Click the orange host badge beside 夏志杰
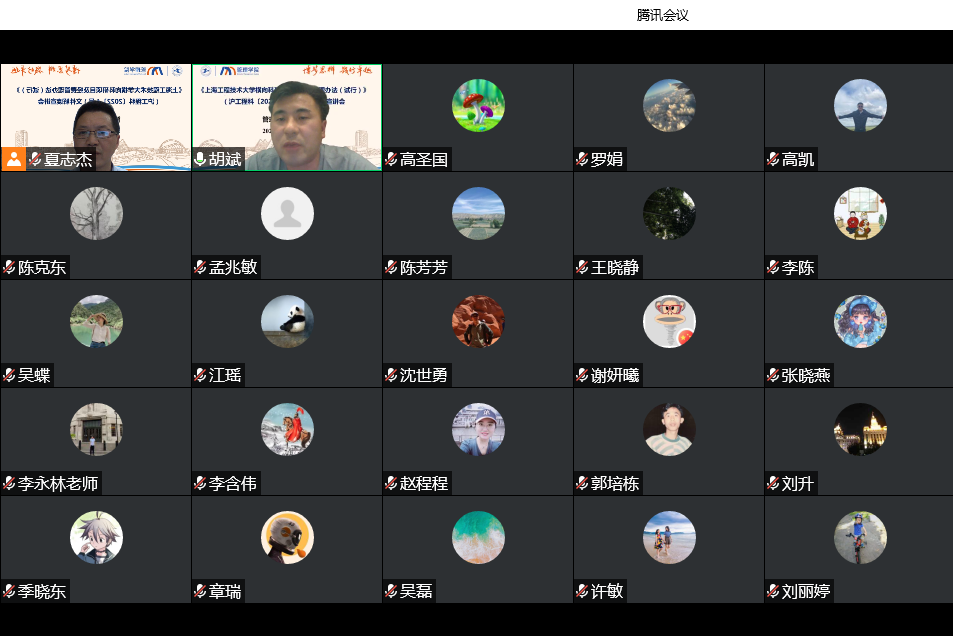Viewport: 953px width, 636px height. (x=13, y=159)
